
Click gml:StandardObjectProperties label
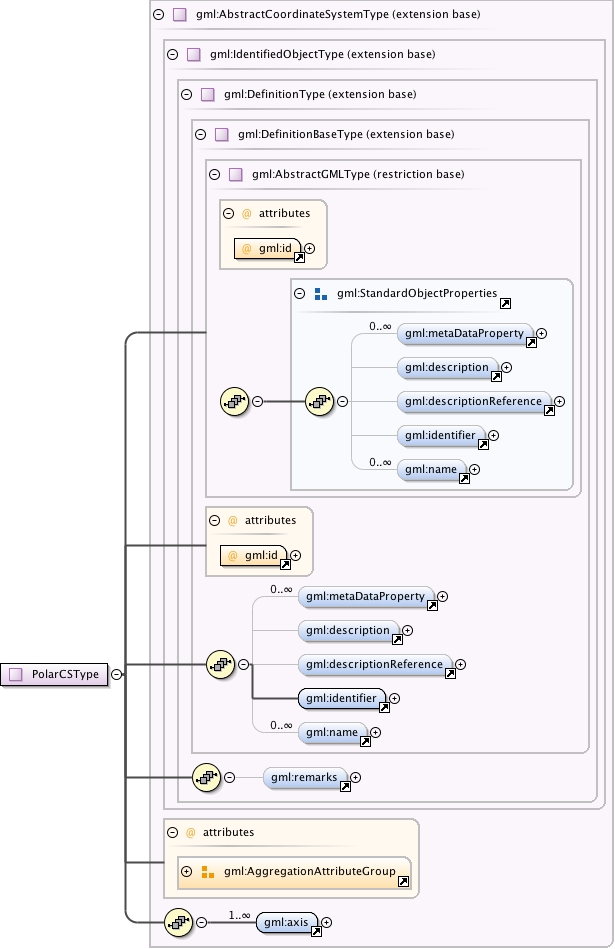[x=417, y=294]
